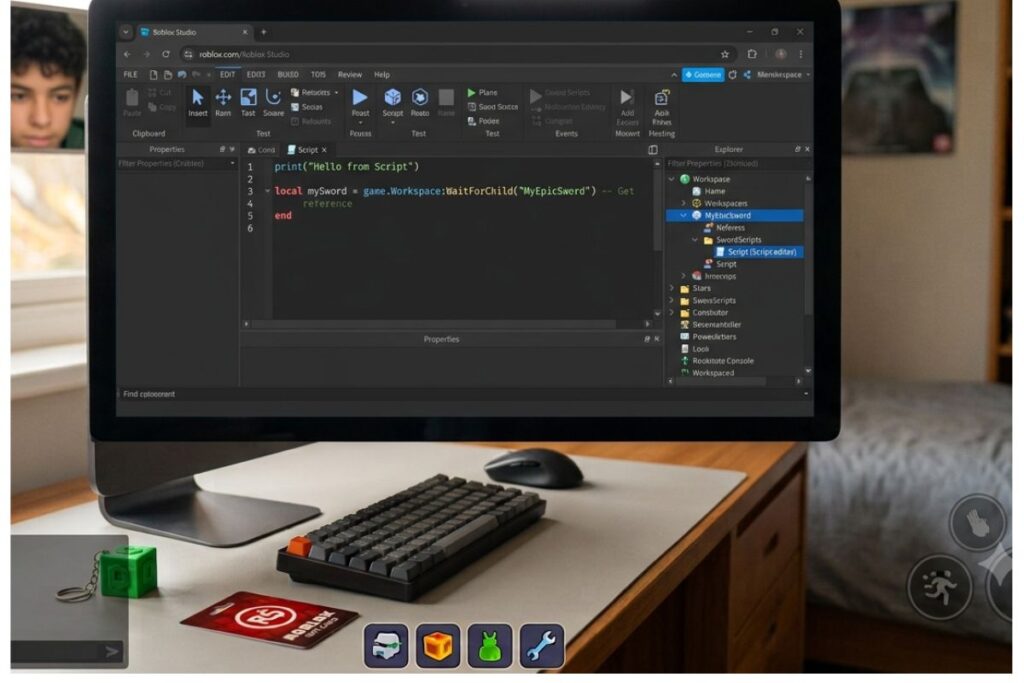Open the browser extensions icon
Image resolution: width=1024 pixels, height=683 pixels.
tap(752, 55)
